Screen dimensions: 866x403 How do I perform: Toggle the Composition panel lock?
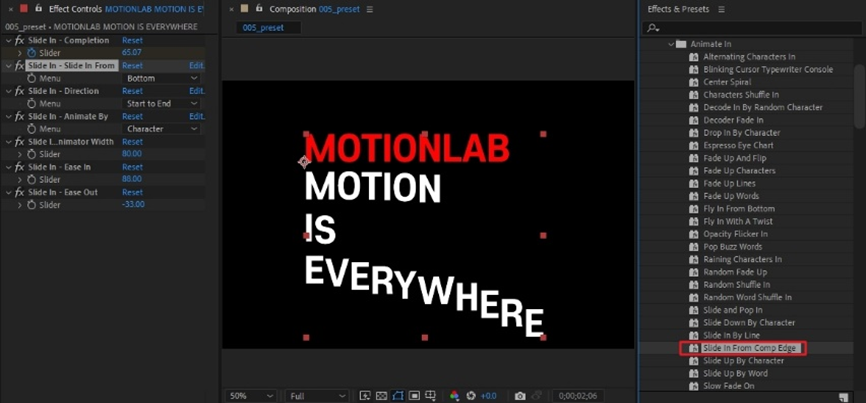pos(259,9)
